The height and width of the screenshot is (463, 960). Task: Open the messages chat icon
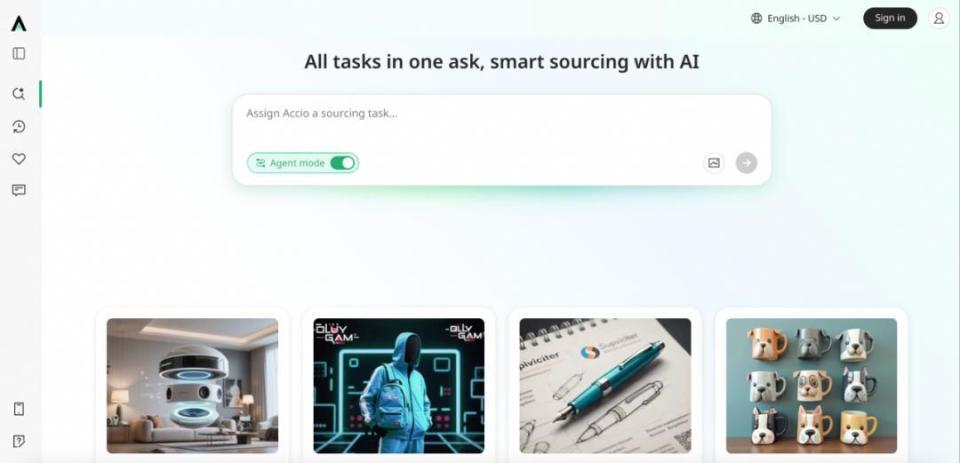pyautogui.click(x=19, y=190)
